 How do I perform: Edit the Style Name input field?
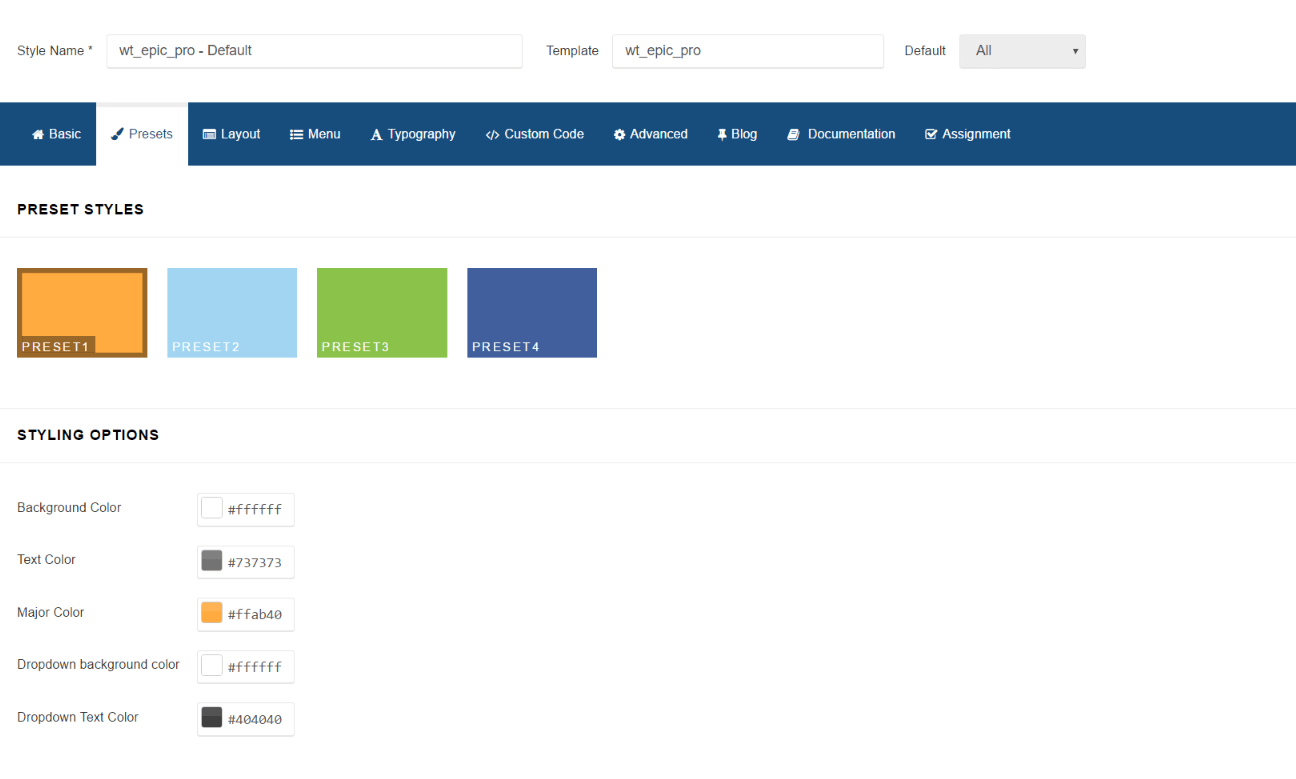coord(313,51)
